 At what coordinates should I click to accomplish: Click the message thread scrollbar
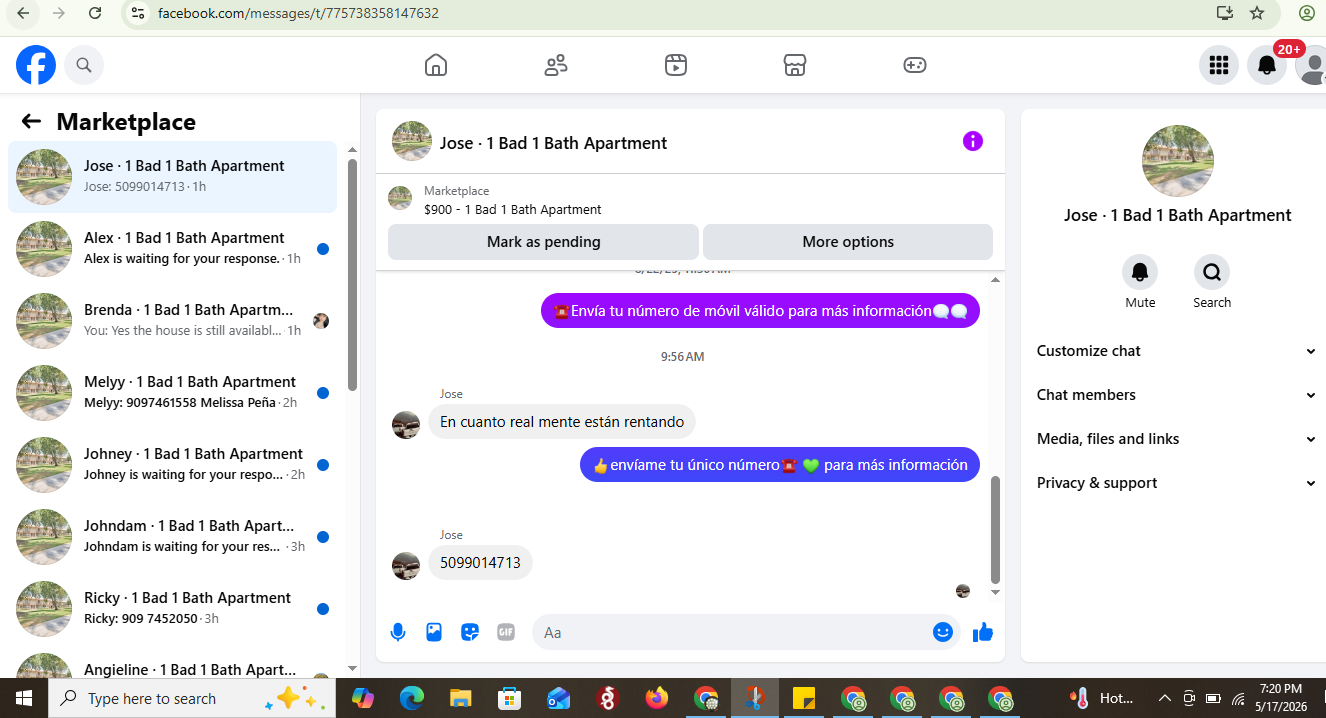995,530
